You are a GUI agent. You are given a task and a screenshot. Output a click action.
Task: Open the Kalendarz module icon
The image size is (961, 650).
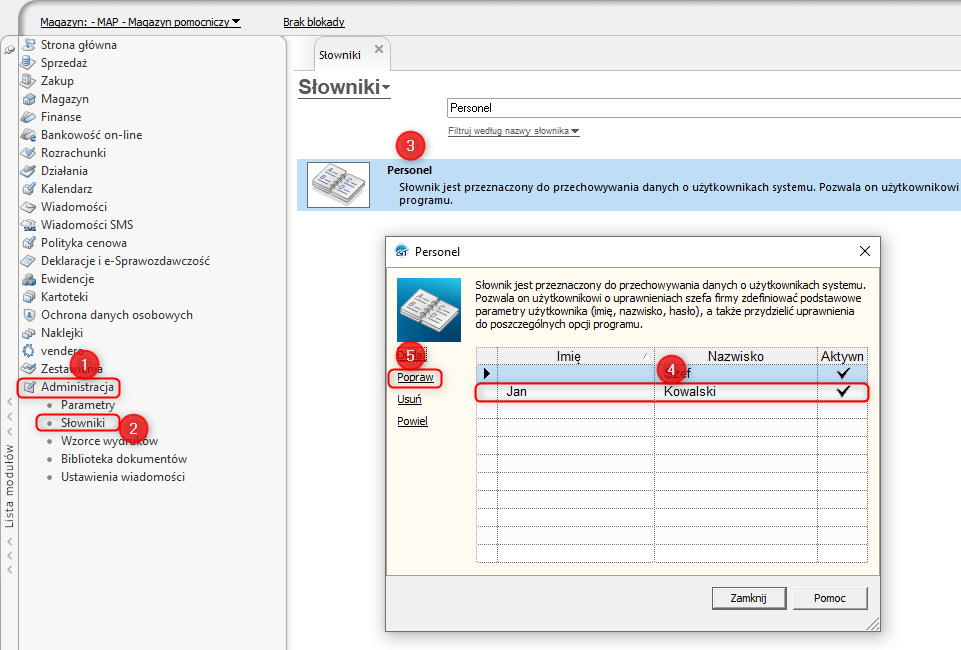pos(29,189)
